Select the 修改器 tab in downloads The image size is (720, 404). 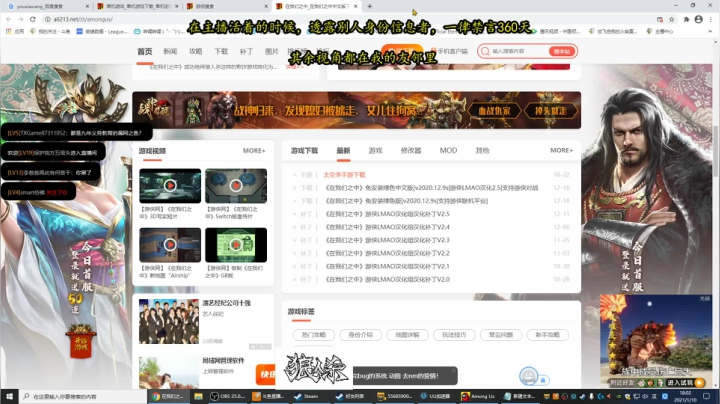point(411,151)
